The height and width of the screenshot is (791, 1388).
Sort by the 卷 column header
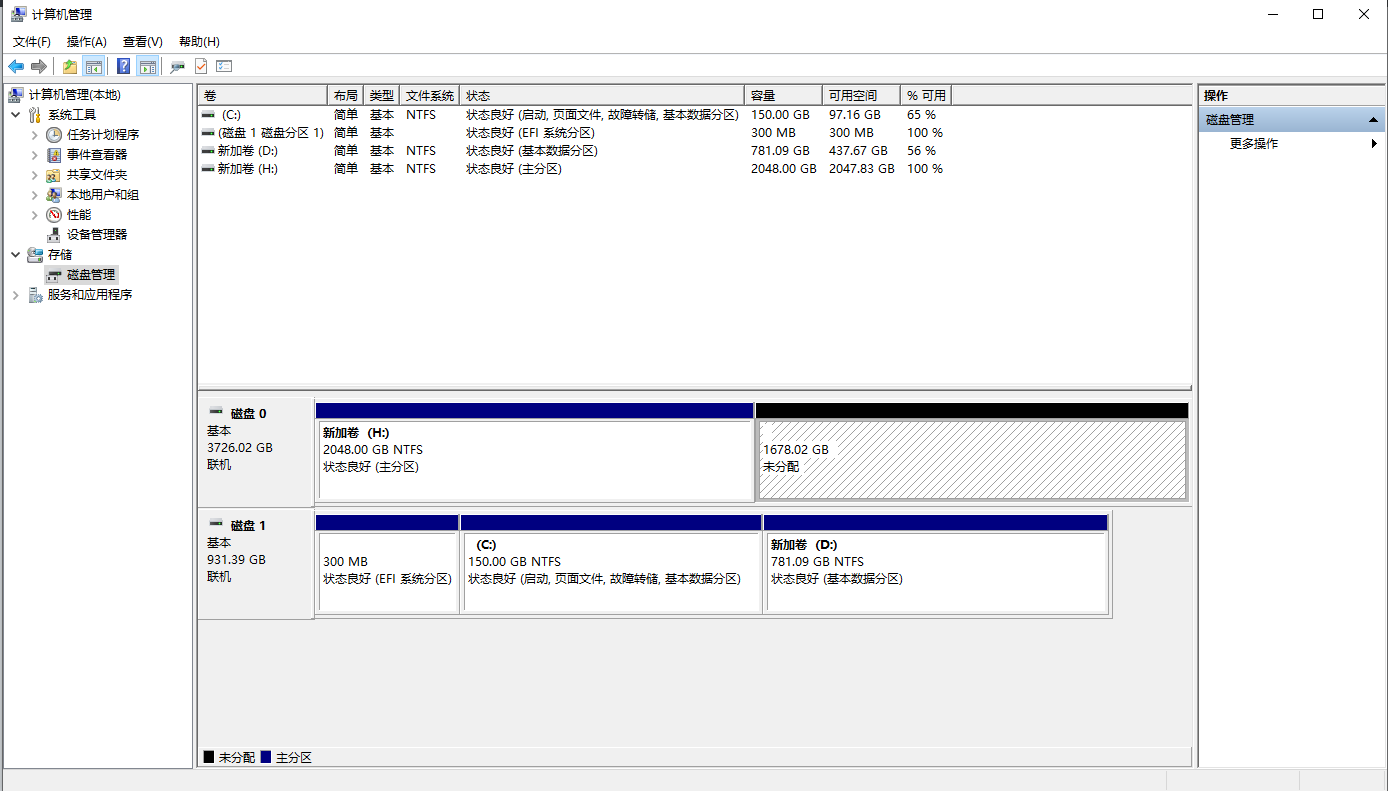[263, 95]
